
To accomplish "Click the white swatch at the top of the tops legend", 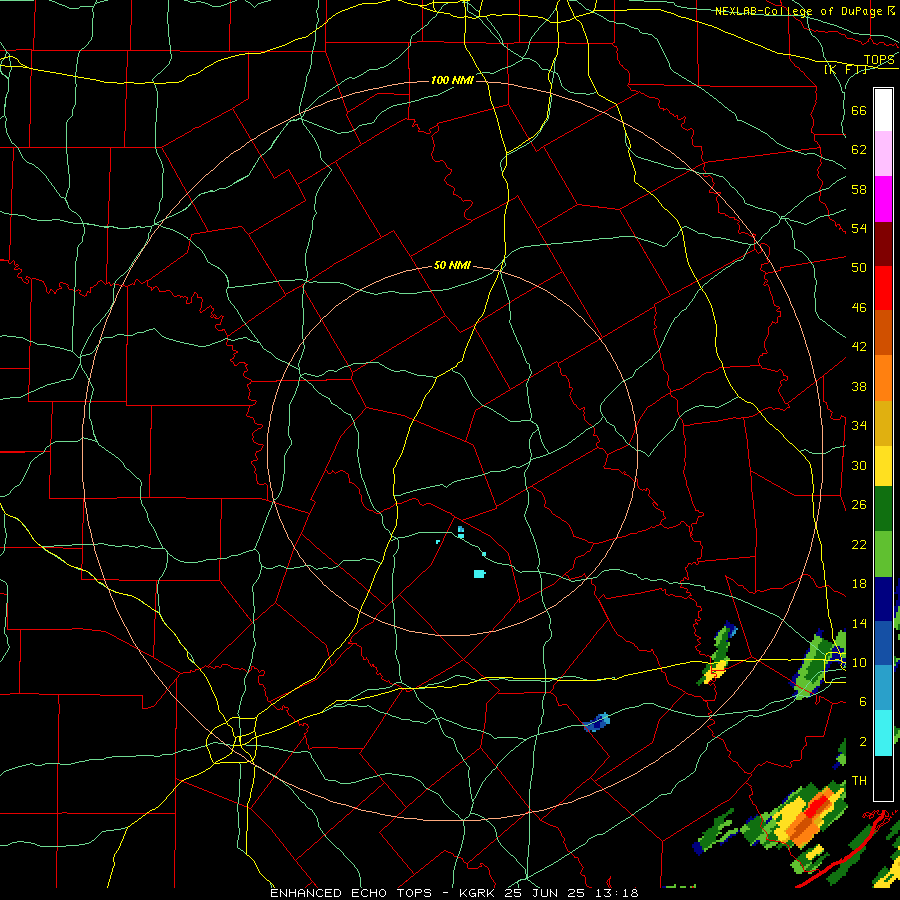I will [x=883, y=110].
